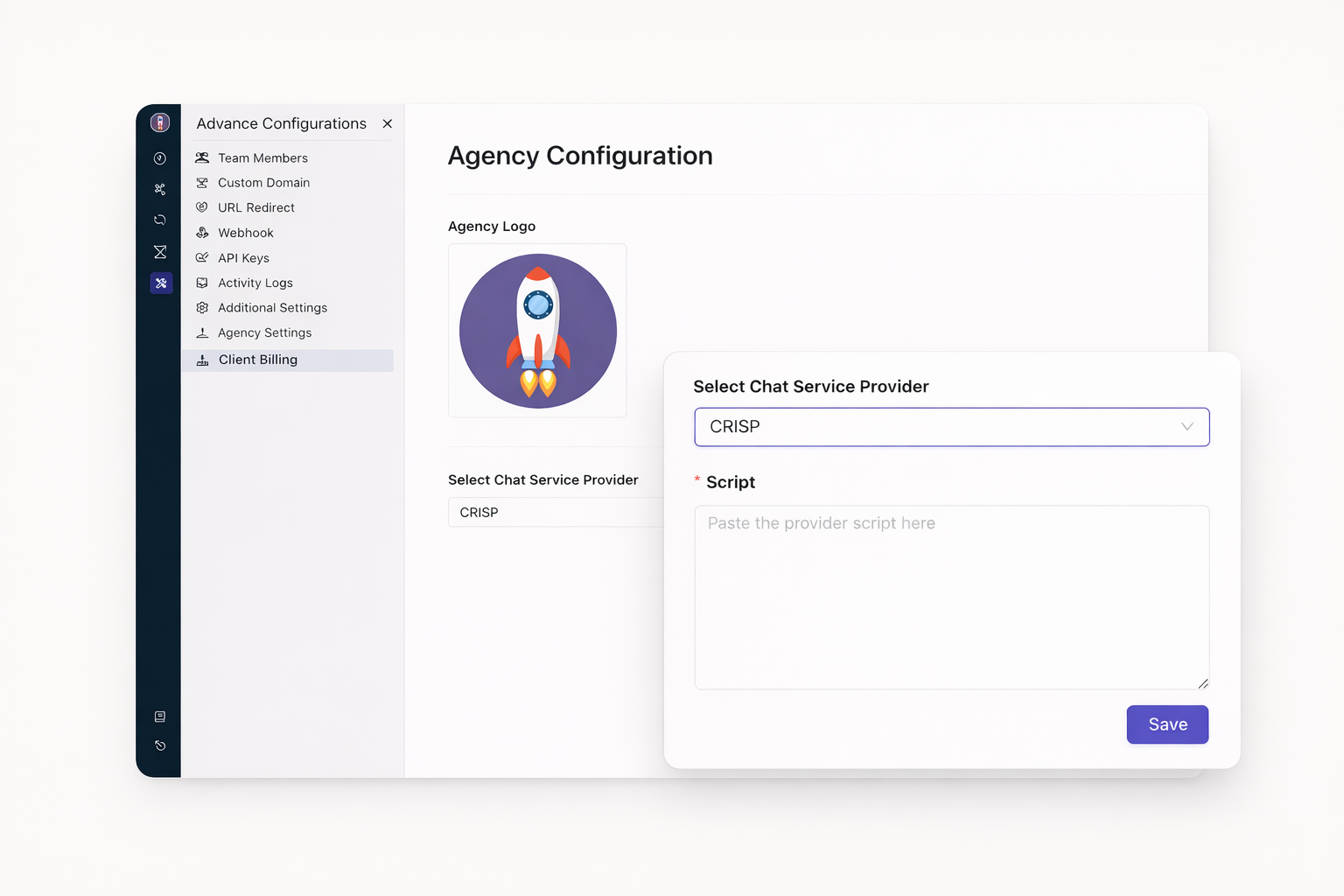
Task: Click the connected nodes sidebar icon
Action: 159,189
